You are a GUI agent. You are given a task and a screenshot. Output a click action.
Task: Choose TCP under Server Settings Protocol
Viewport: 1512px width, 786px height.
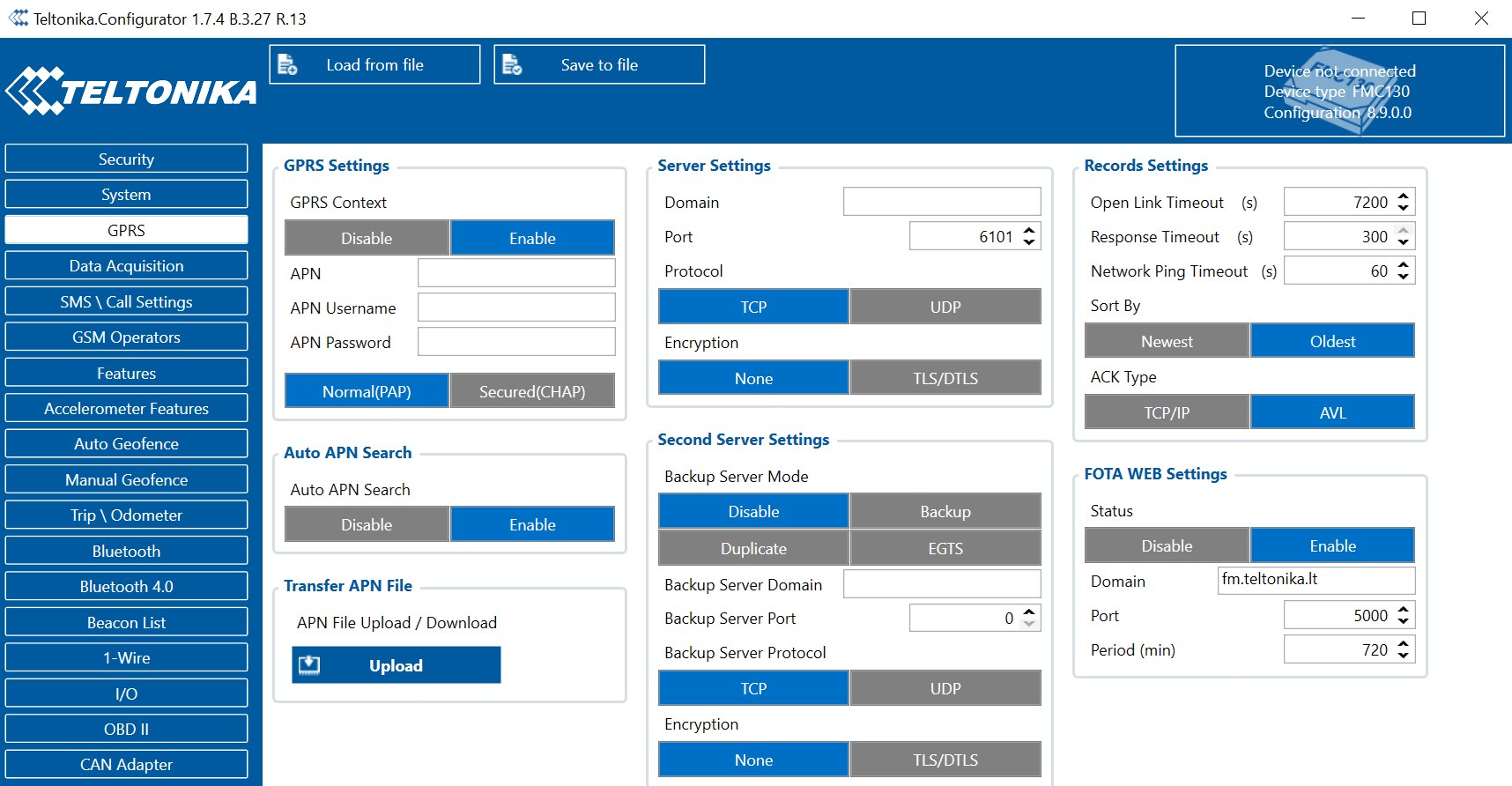753,307
